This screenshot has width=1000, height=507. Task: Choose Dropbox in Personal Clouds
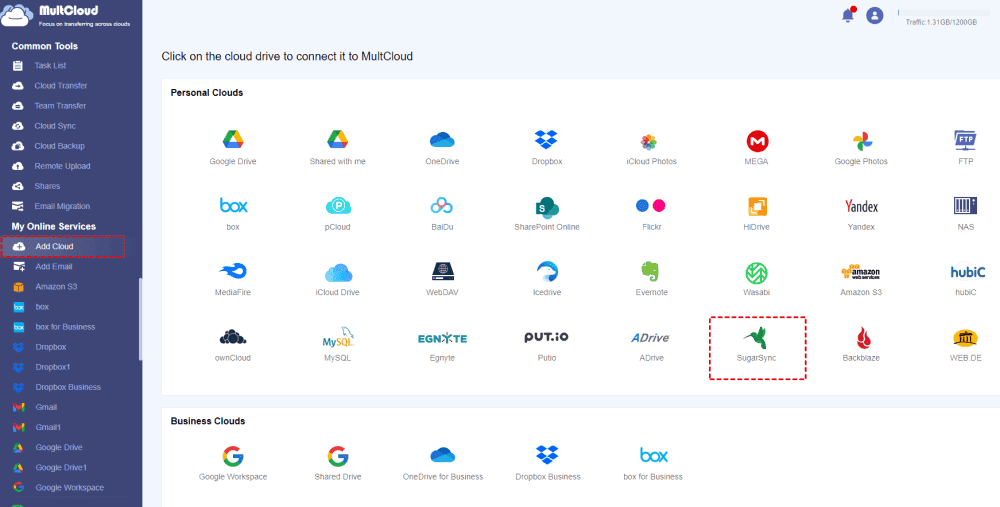click(547, 148)
